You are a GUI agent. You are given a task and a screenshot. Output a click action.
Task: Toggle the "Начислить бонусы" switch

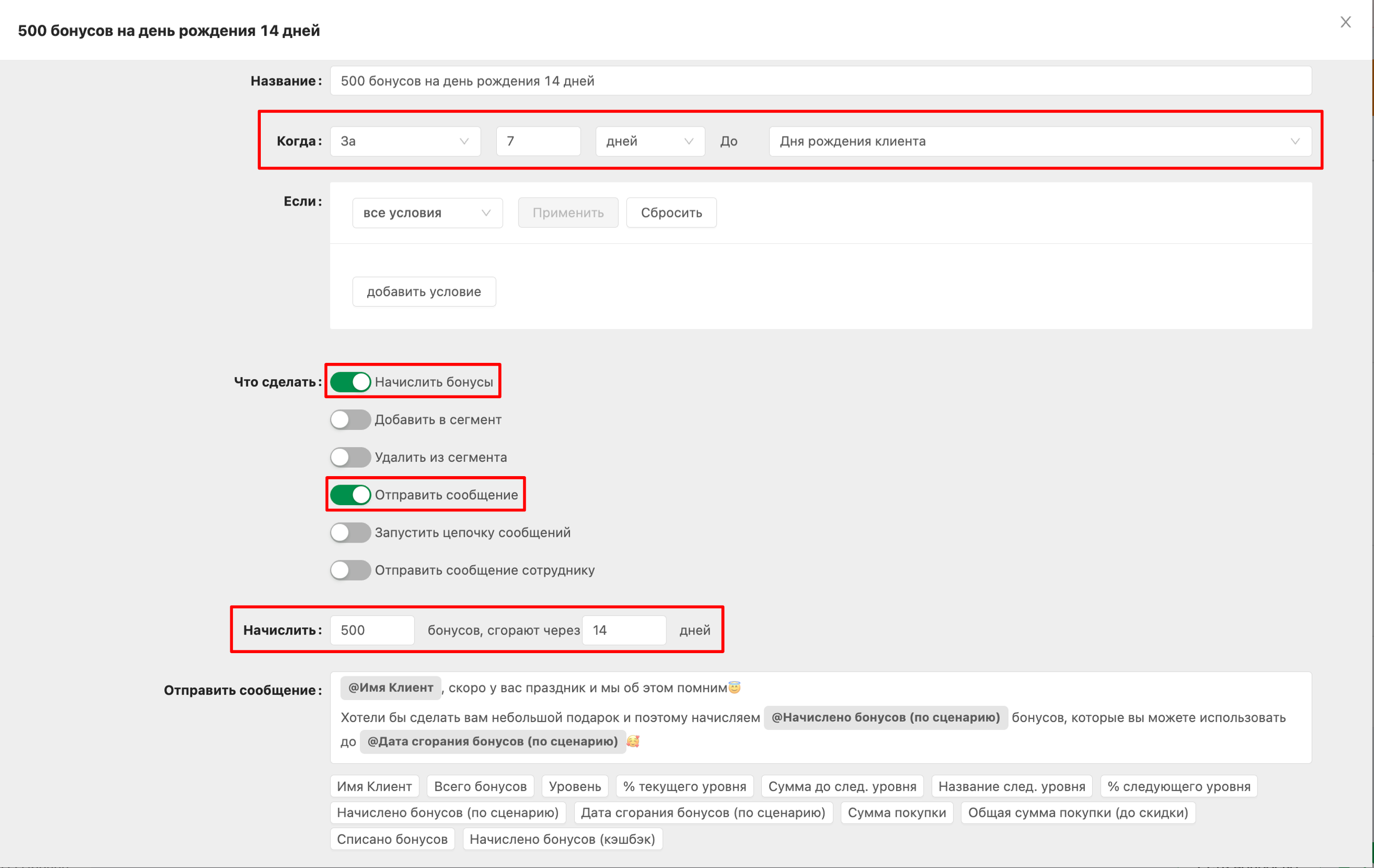tap(350, 381)
